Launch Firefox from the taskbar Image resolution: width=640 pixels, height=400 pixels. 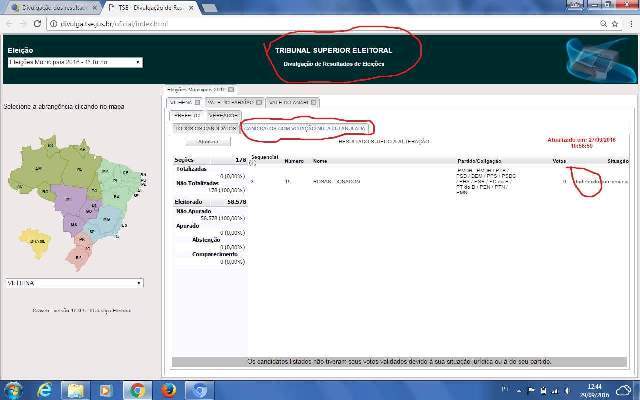coord(168,390)
